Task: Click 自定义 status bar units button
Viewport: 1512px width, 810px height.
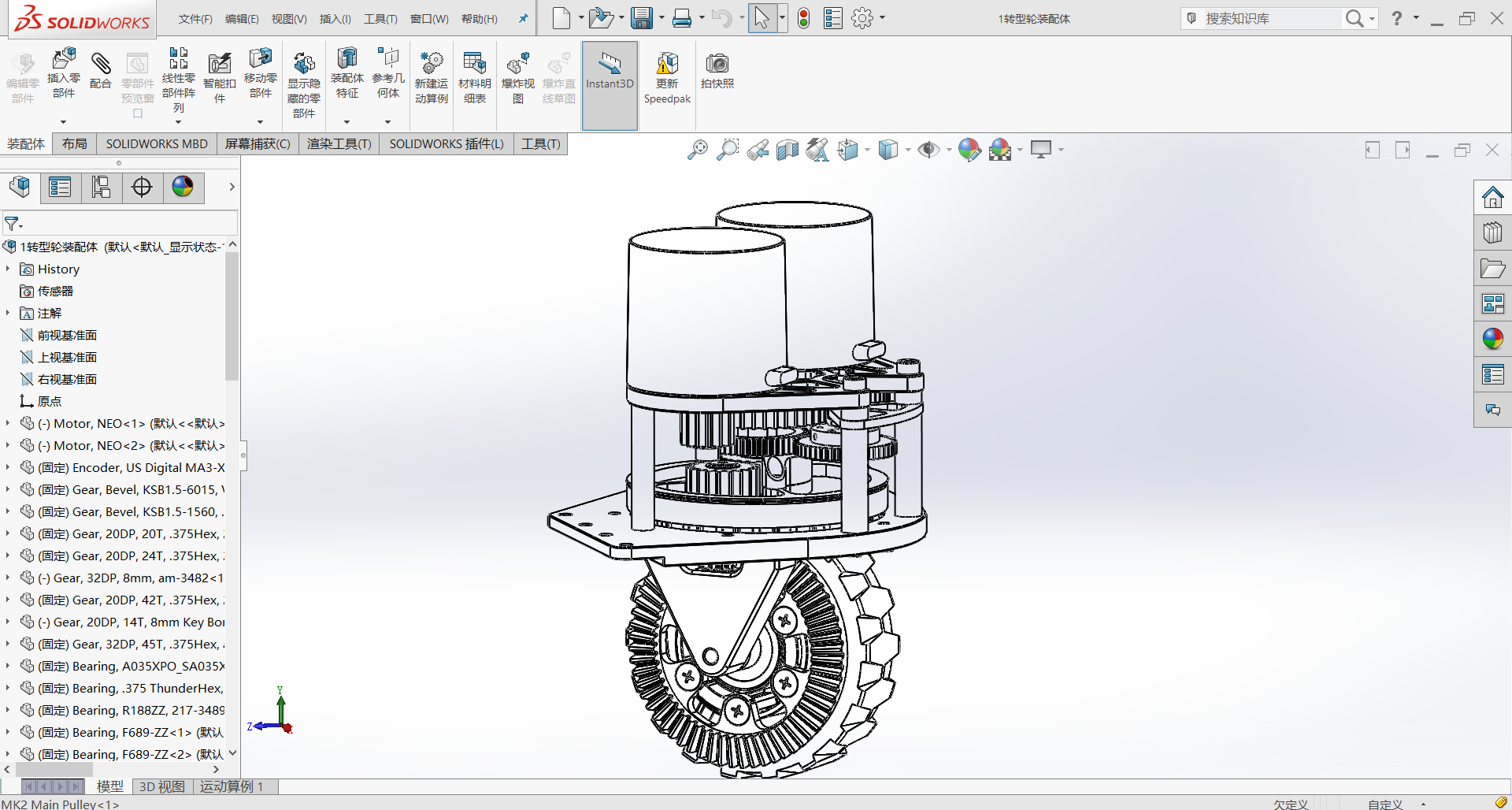Action: (x=1386, y=804)
